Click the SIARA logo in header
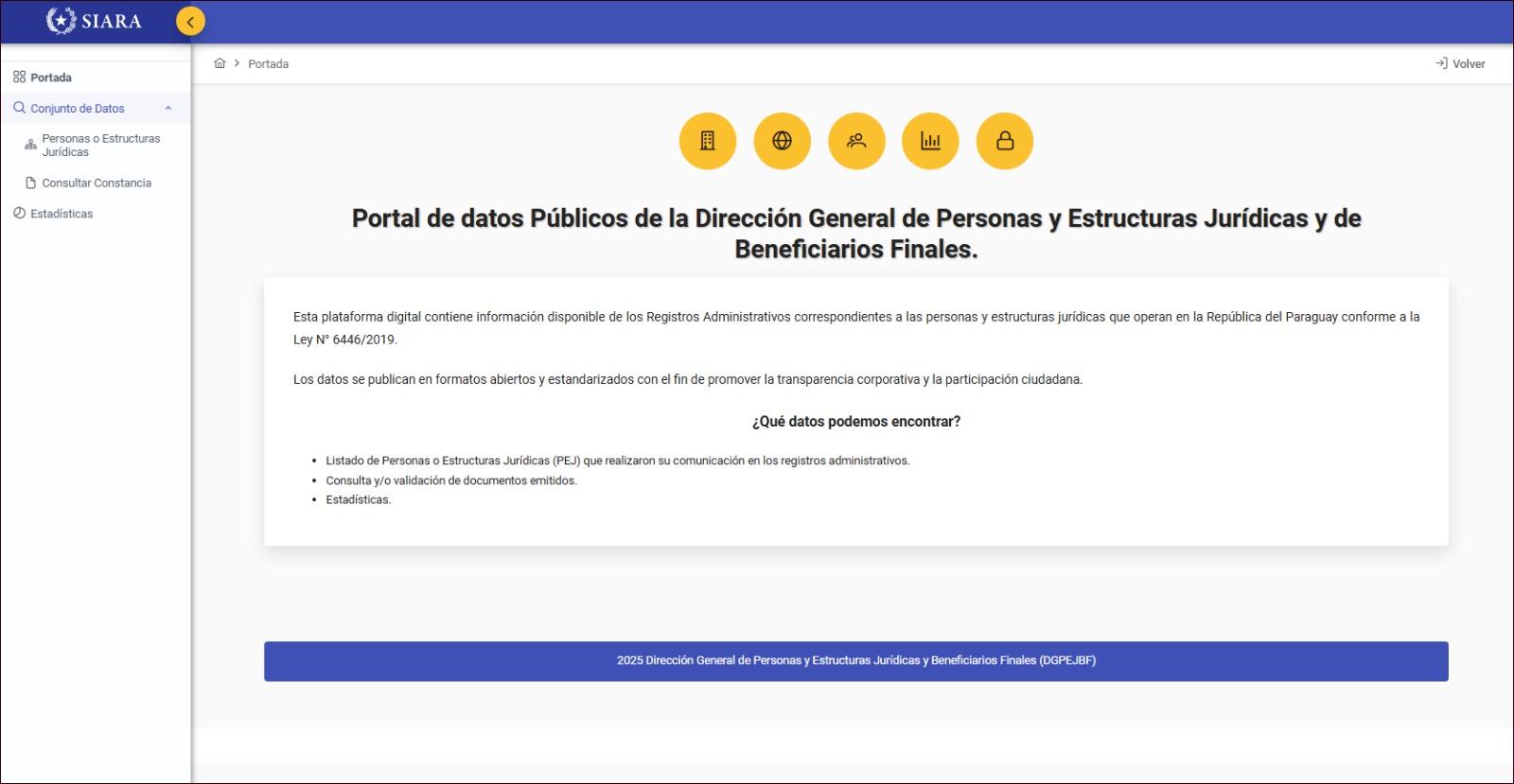1514x784 pixels. (94, 21)
